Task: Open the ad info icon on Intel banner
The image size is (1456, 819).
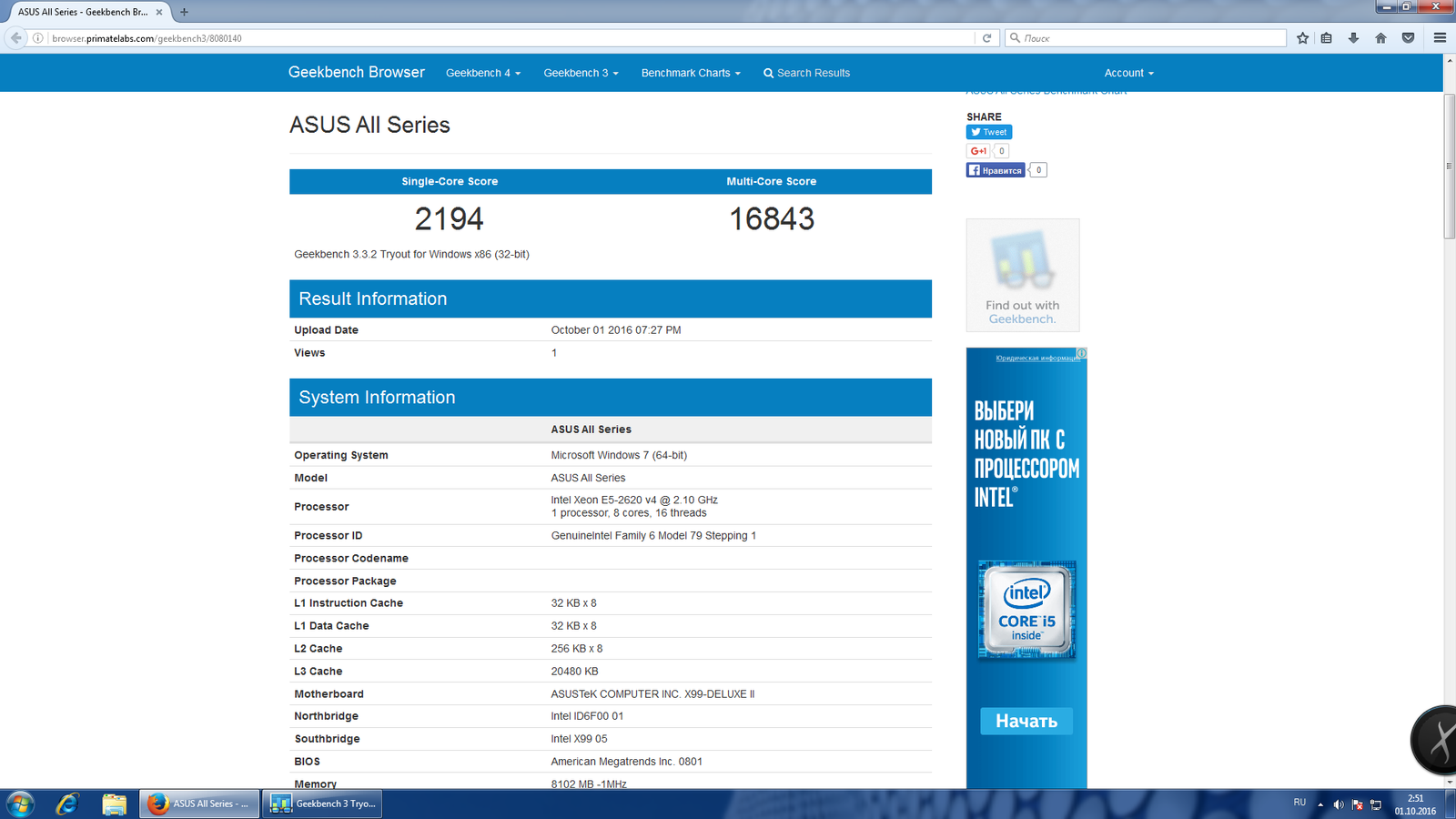Action: point(1081,353)
